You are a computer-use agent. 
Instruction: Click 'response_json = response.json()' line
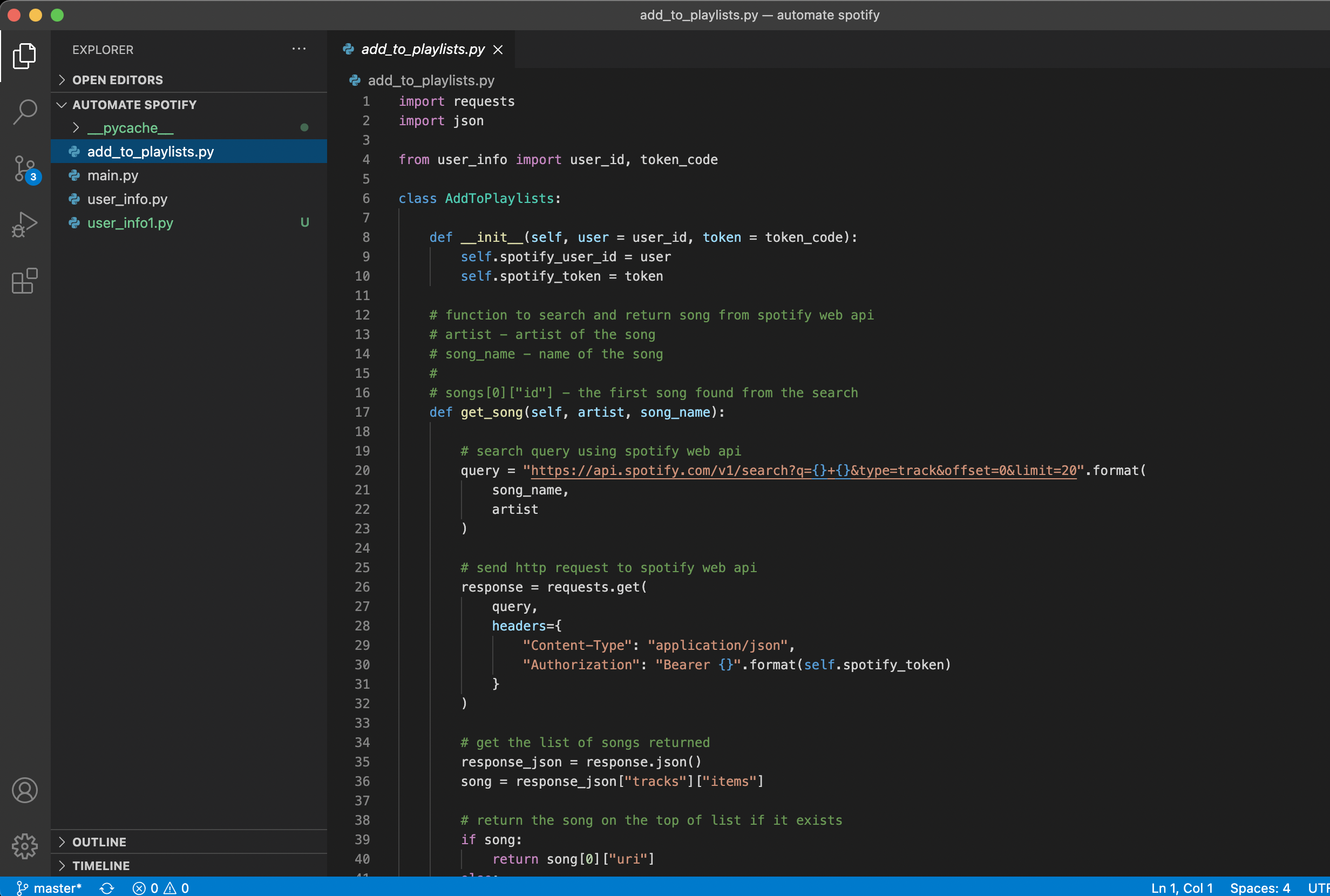(x=581, y=762)
